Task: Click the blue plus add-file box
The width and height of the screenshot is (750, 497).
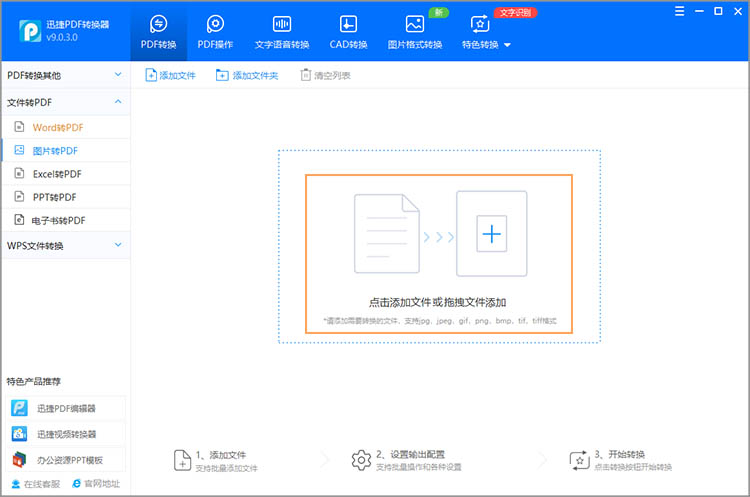Action: point(492,233)
